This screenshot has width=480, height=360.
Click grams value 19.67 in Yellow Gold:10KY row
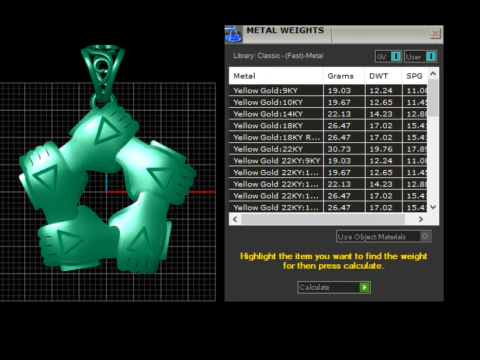pyautogui.click(x=339, y=102)
